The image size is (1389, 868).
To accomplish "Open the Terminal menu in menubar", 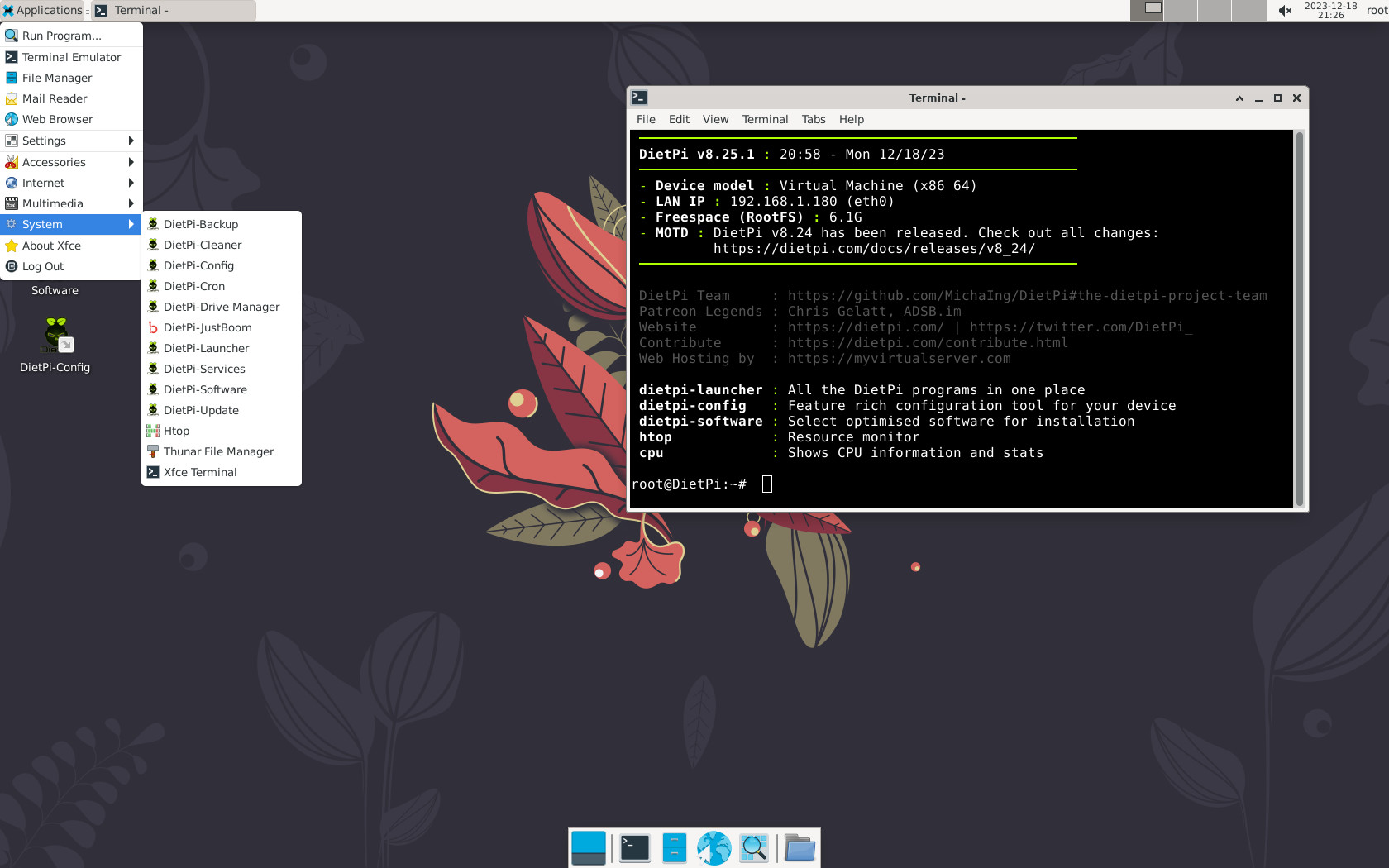I will tap(765, 119).
